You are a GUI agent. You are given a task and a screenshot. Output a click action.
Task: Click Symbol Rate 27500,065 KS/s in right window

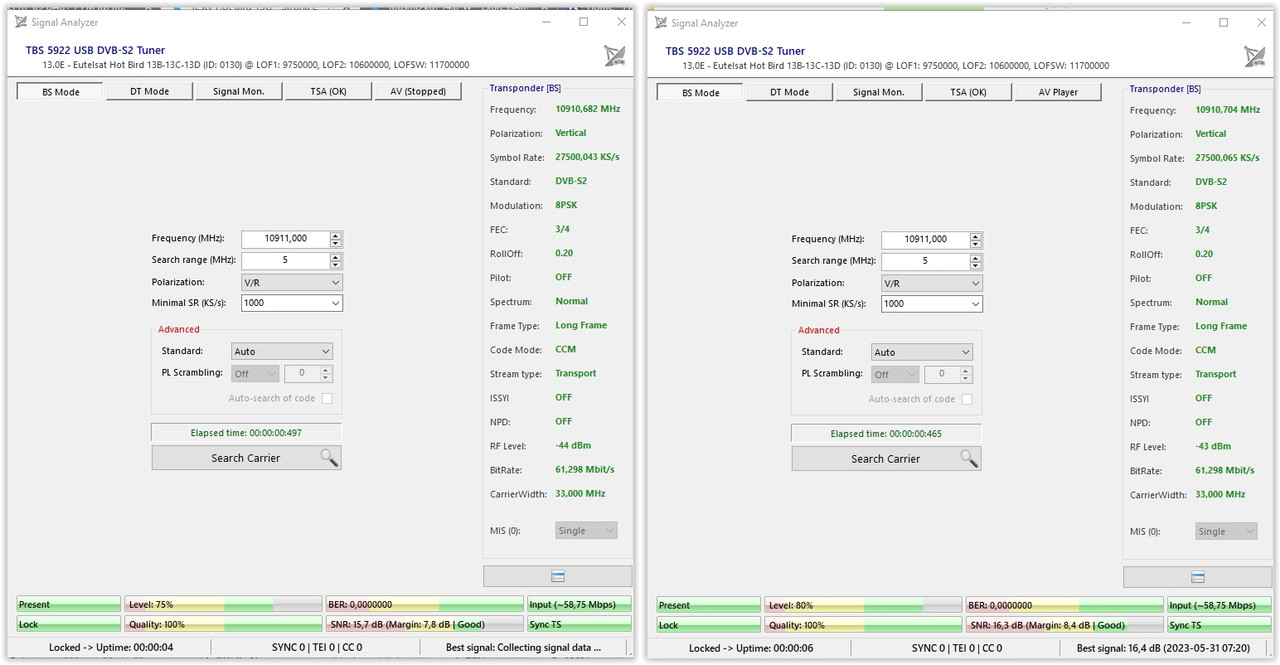pyautogui.click(x=1228, y=158)
